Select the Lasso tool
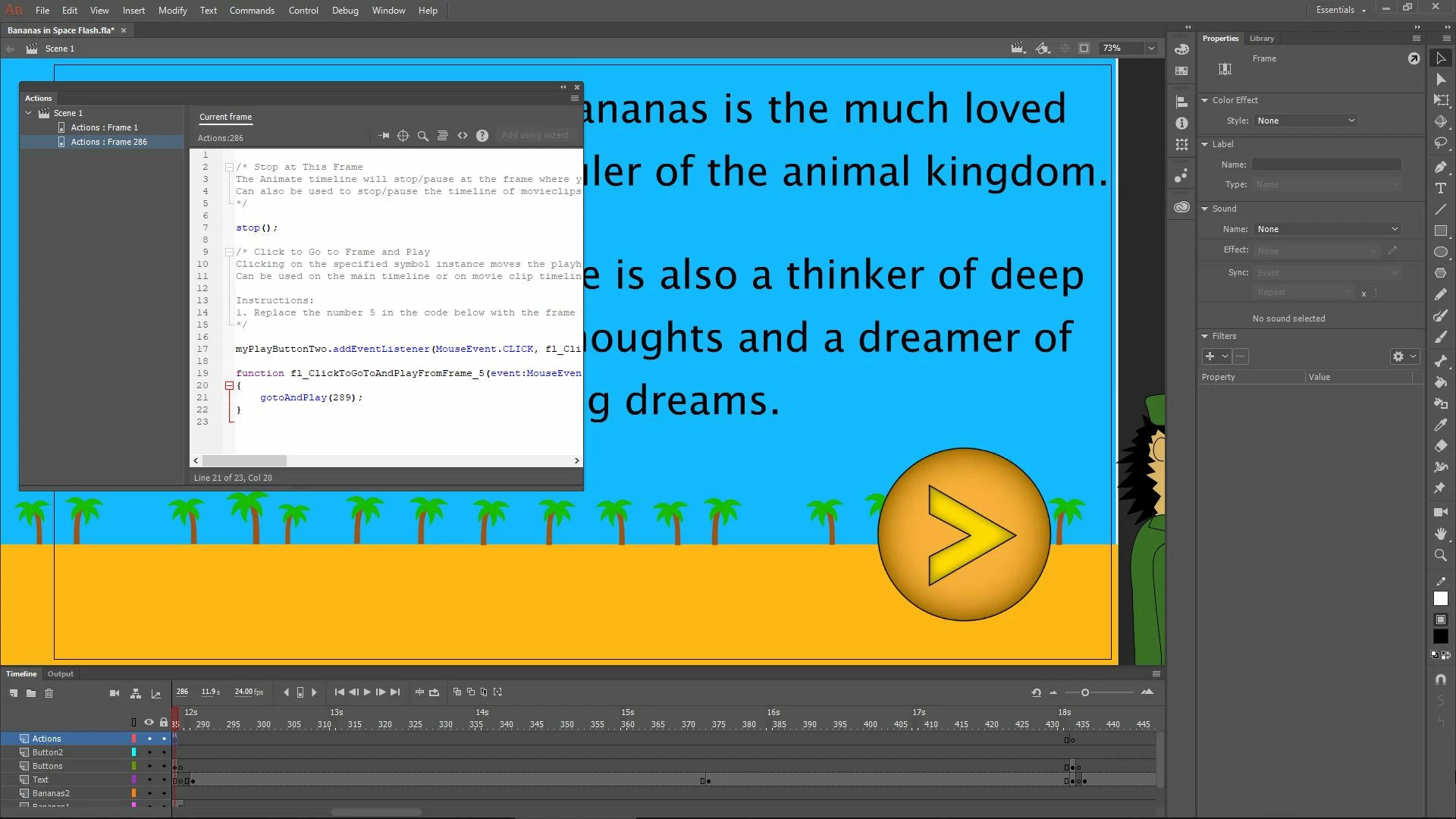Screen dimensions: 1456x819 coord(1441,143)
